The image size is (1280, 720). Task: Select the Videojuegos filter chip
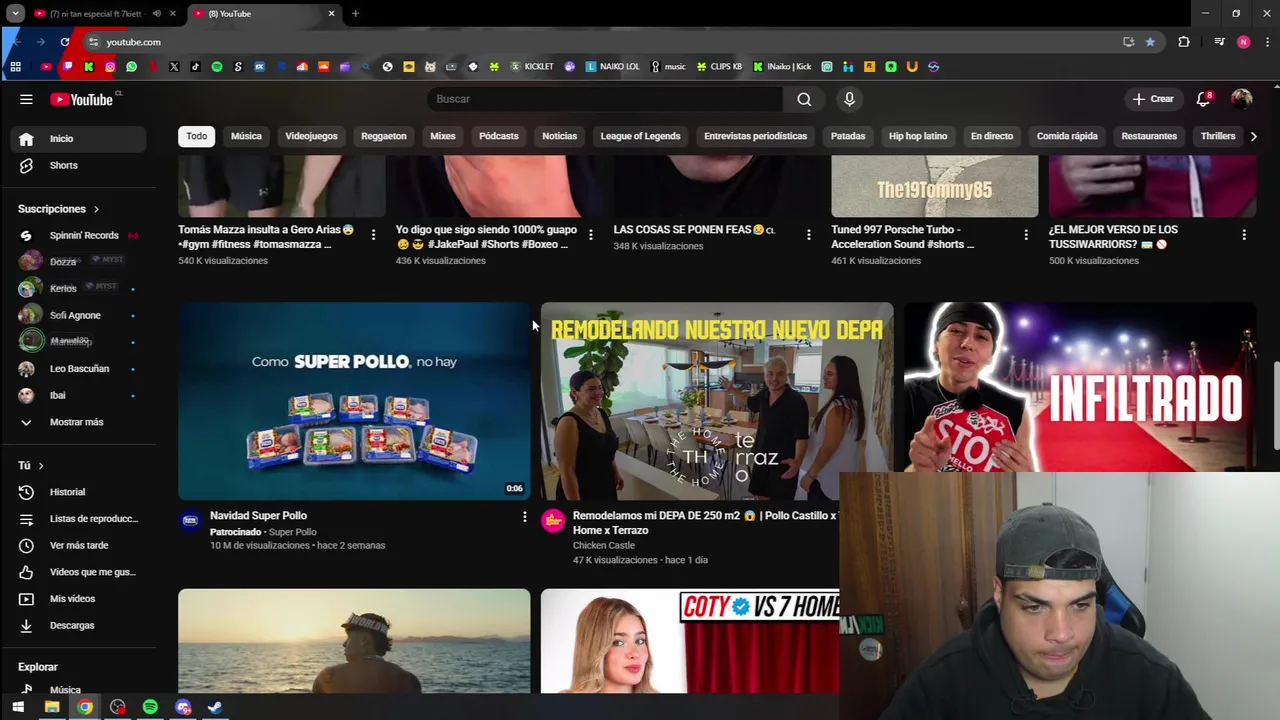311,136
